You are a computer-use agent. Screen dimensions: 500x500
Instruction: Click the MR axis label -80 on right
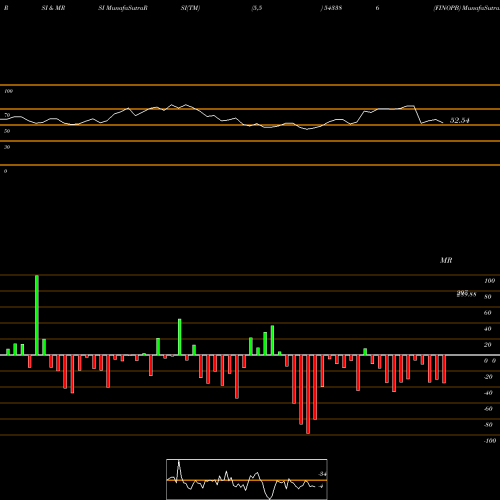[488, 425]
